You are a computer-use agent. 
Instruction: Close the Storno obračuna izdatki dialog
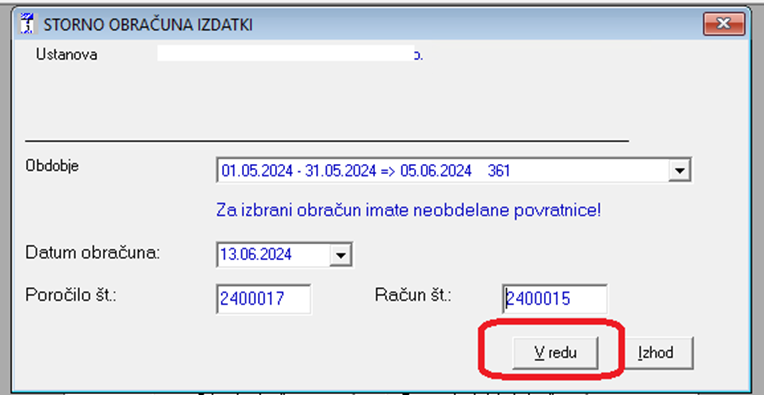point(724,24)
